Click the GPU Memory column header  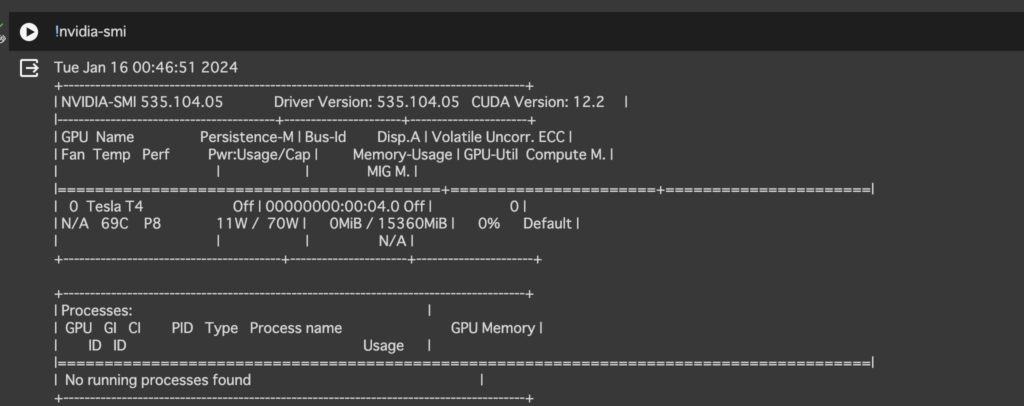pos(493,328)
